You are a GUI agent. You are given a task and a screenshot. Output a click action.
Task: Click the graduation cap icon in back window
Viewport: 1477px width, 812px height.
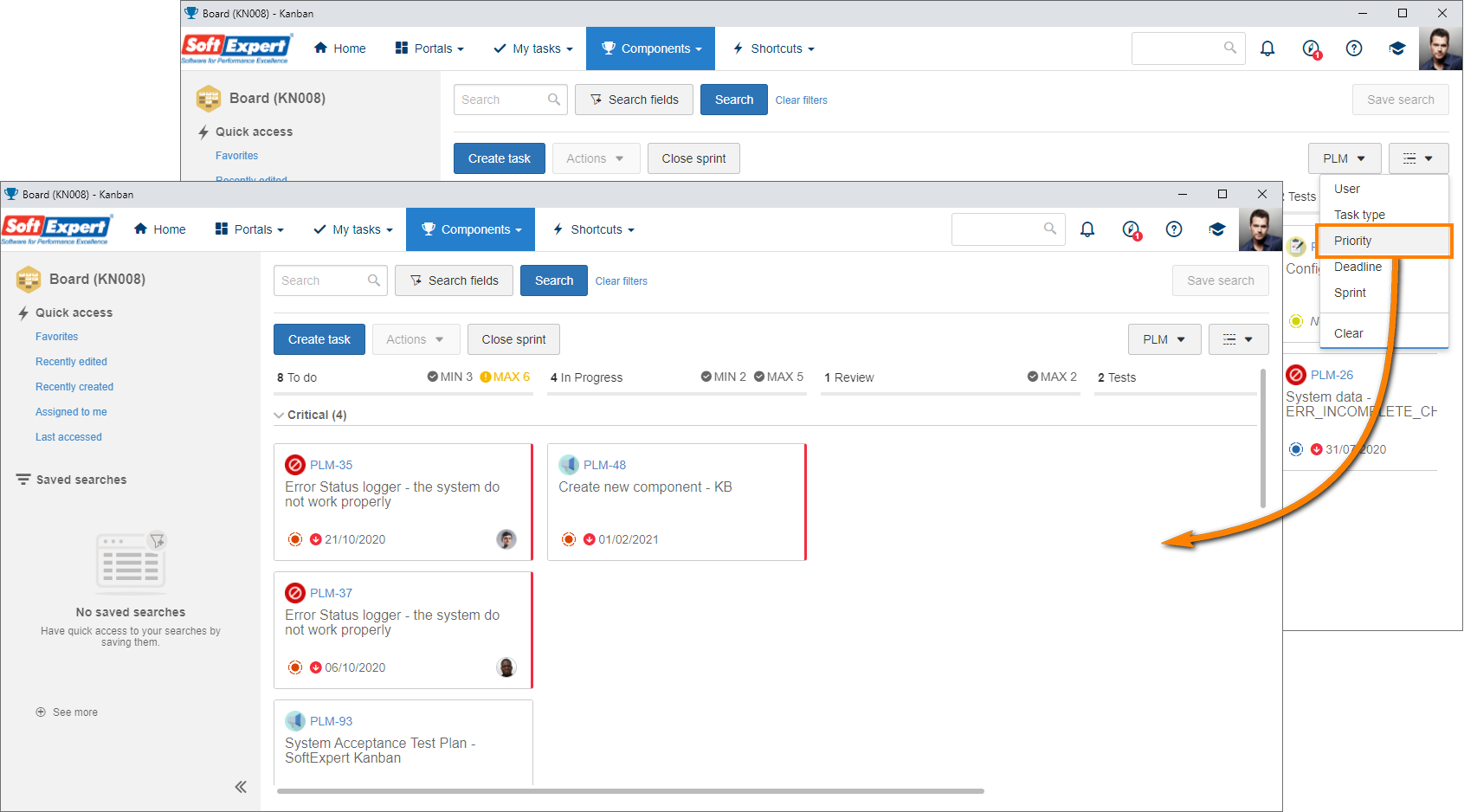pos(1397,48)
